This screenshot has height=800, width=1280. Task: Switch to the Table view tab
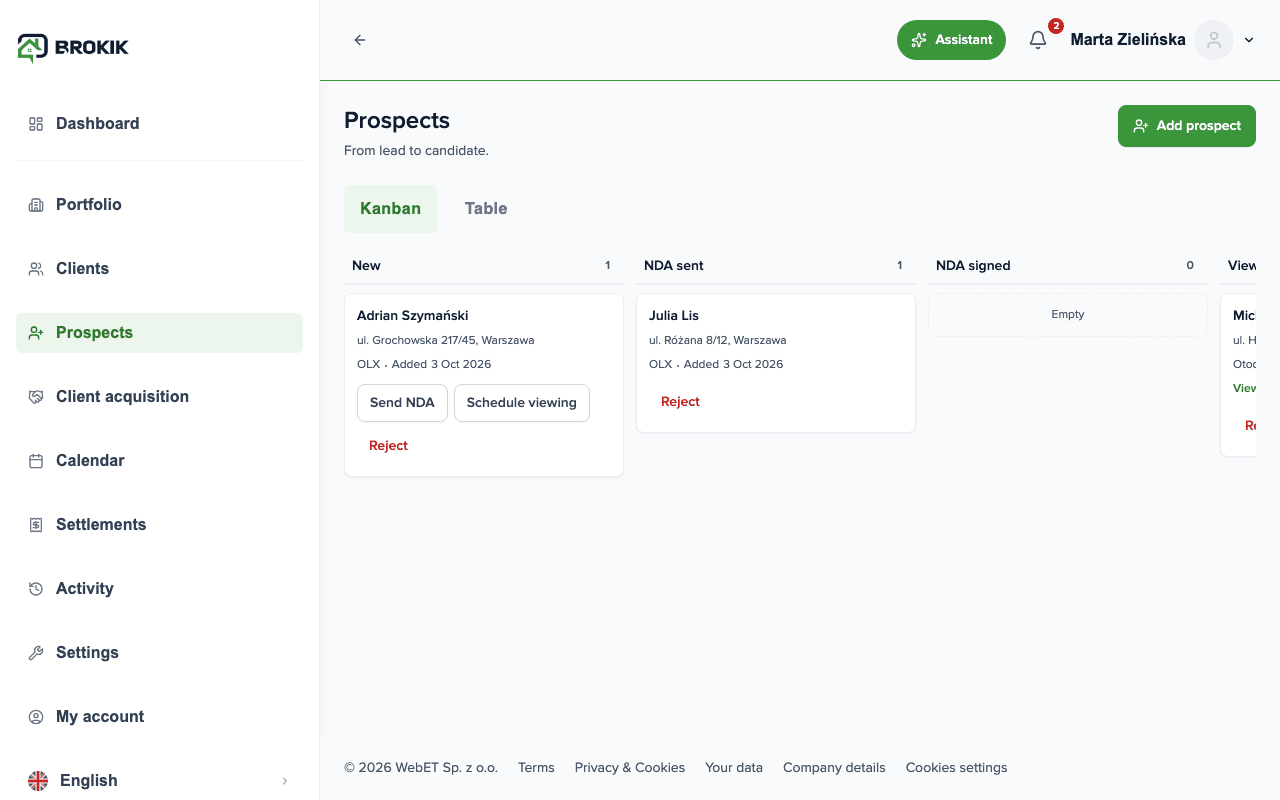point(486,209)
